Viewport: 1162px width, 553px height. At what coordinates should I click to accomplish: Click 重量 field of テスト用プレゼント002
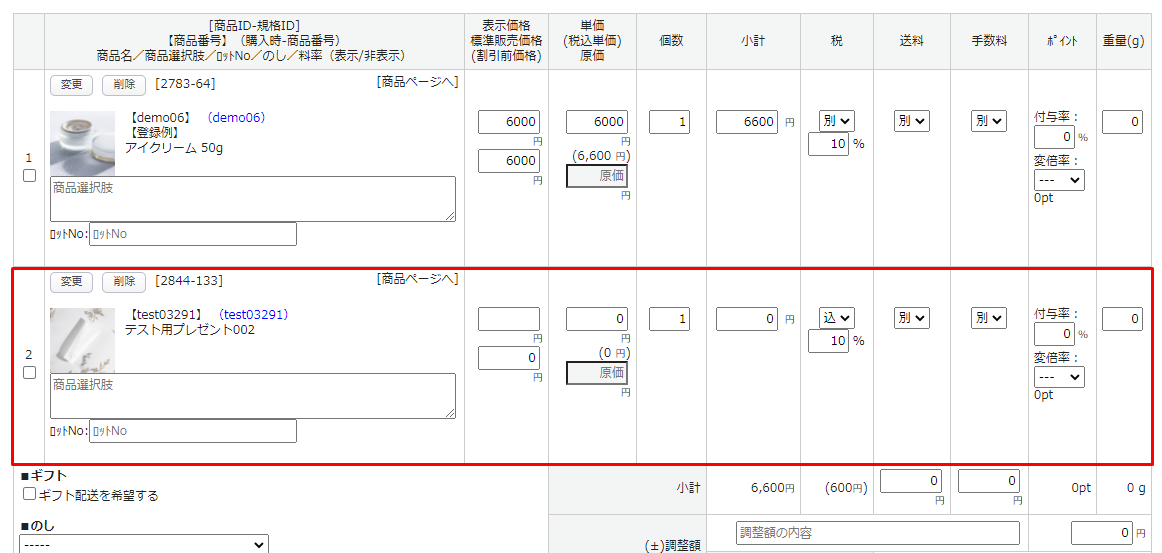point(1122,319)
